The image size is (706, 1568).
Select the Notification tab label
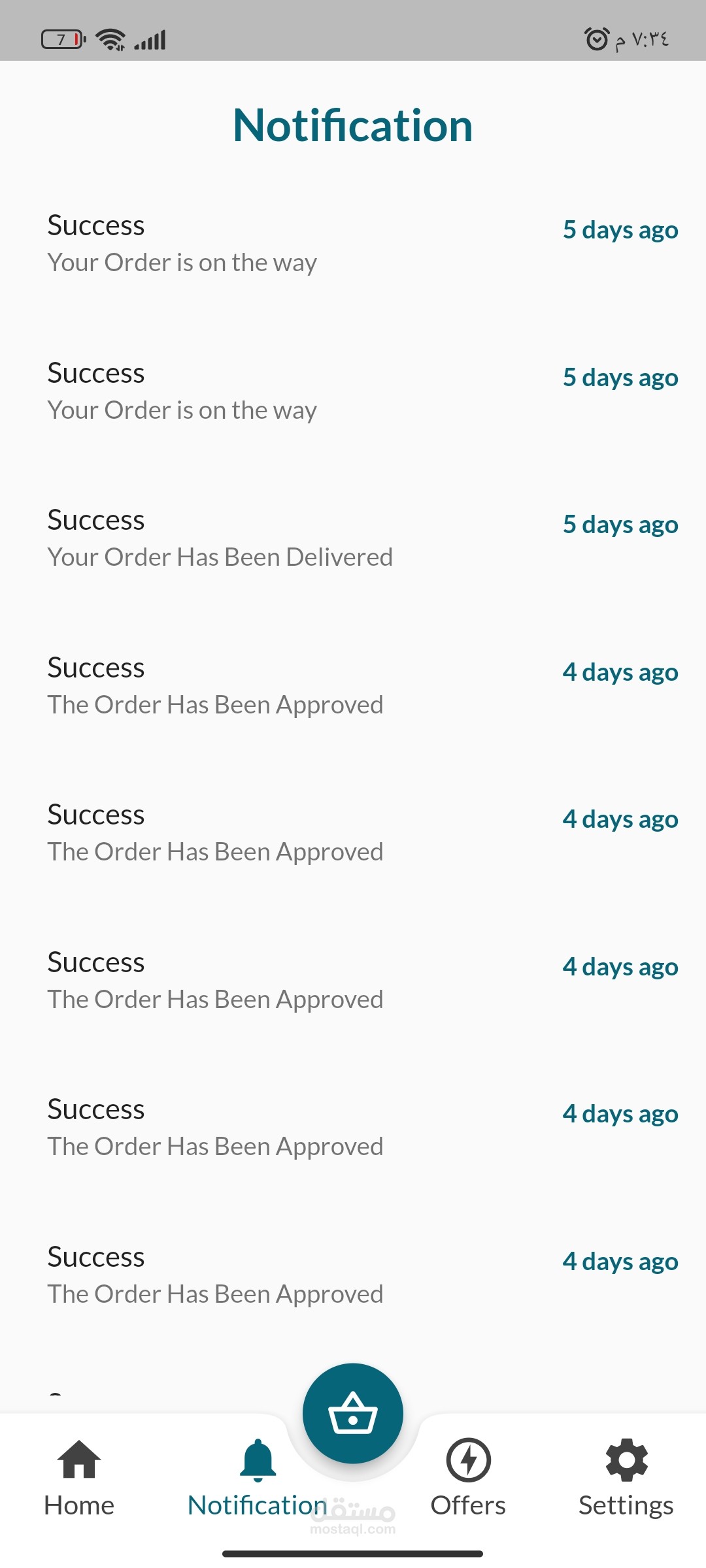(257, 1505)
